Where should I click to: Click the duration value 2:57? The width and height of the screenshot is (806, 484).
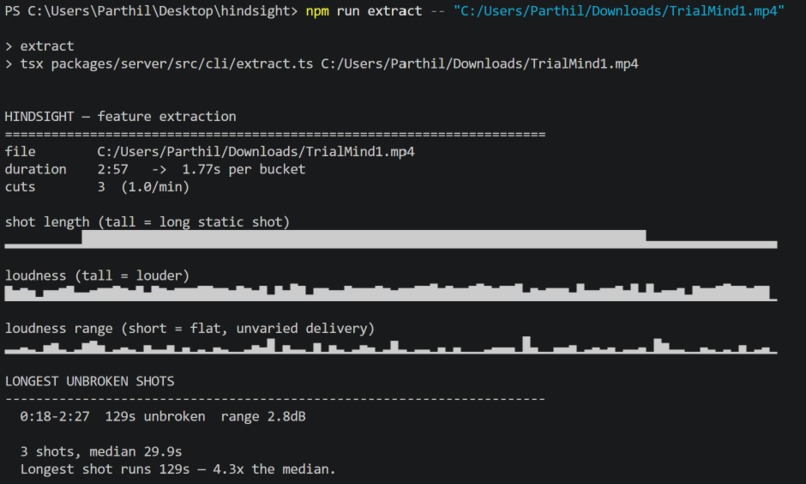113,170
